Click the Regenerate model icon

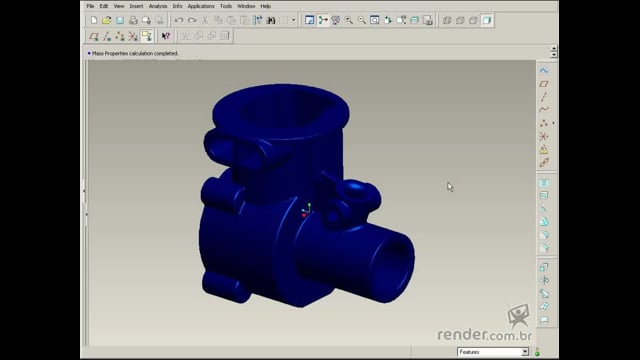click(258, 20)
